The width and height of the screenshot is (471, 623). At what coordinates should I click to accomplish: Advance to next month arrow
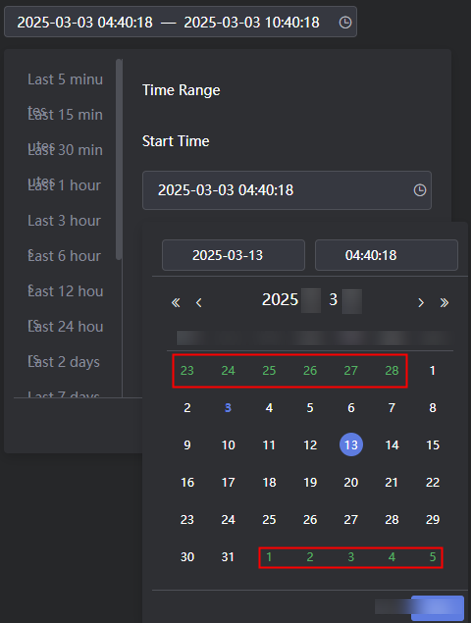421,303
